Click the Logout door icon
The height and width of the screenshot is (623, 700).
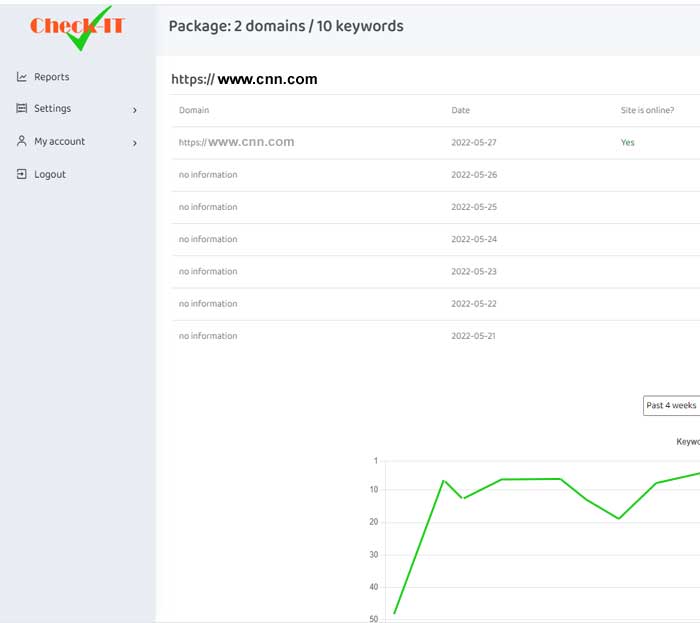(x=21, y=174)
